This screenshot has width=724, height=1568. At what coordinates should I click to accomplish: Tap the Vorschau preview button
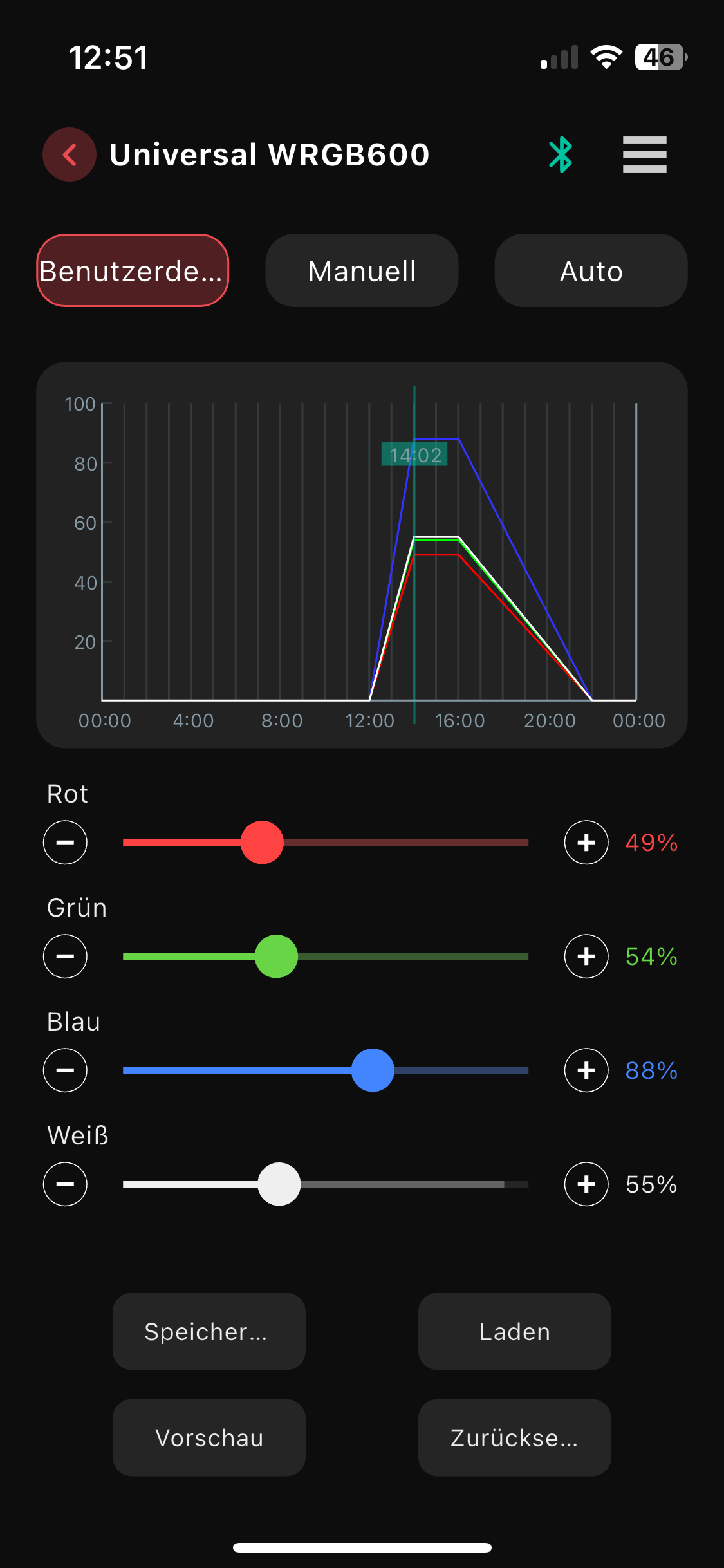tap(209, 1438)
